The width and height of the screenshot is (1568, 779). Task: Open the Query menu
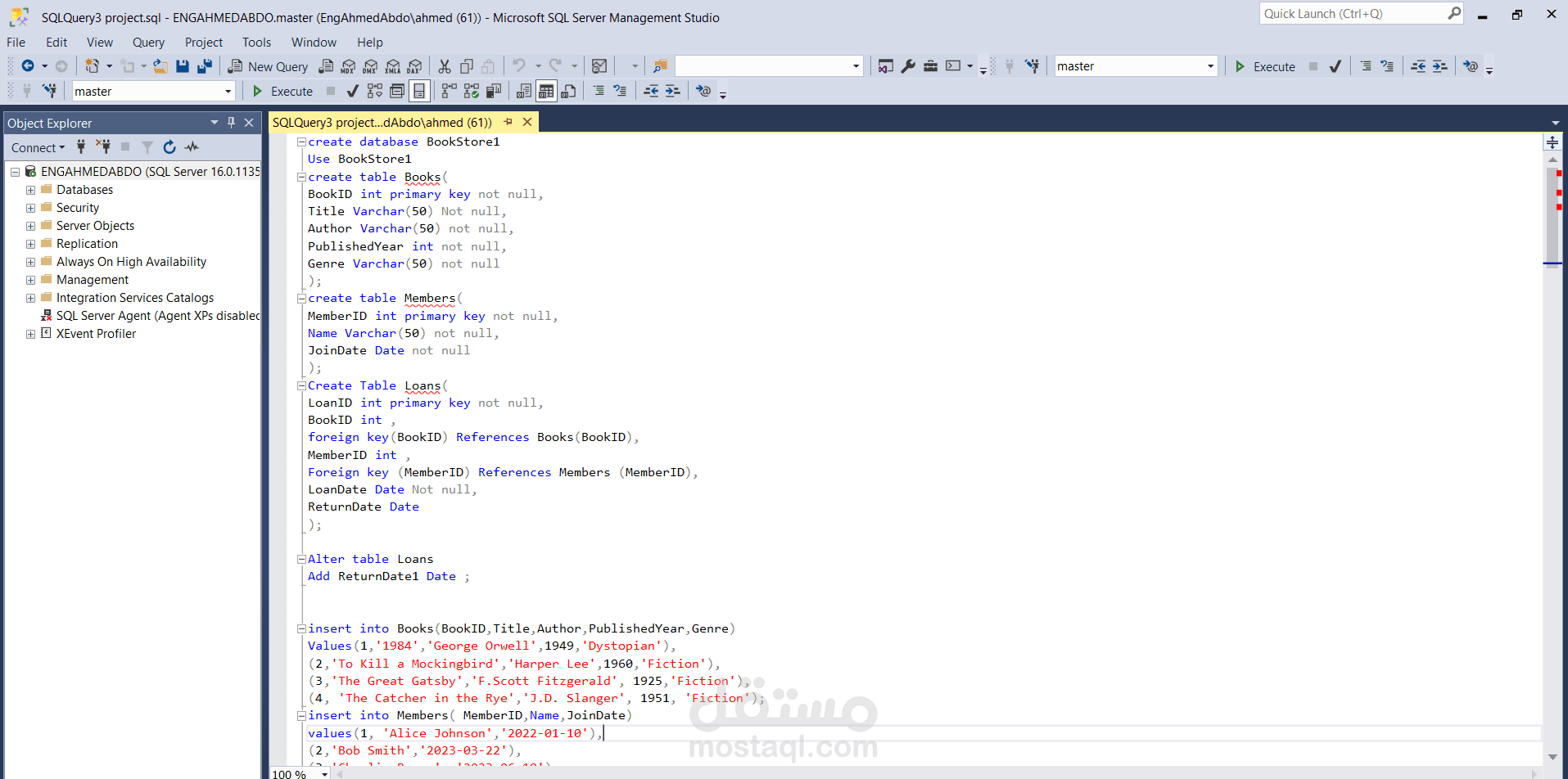coord(148,43)
